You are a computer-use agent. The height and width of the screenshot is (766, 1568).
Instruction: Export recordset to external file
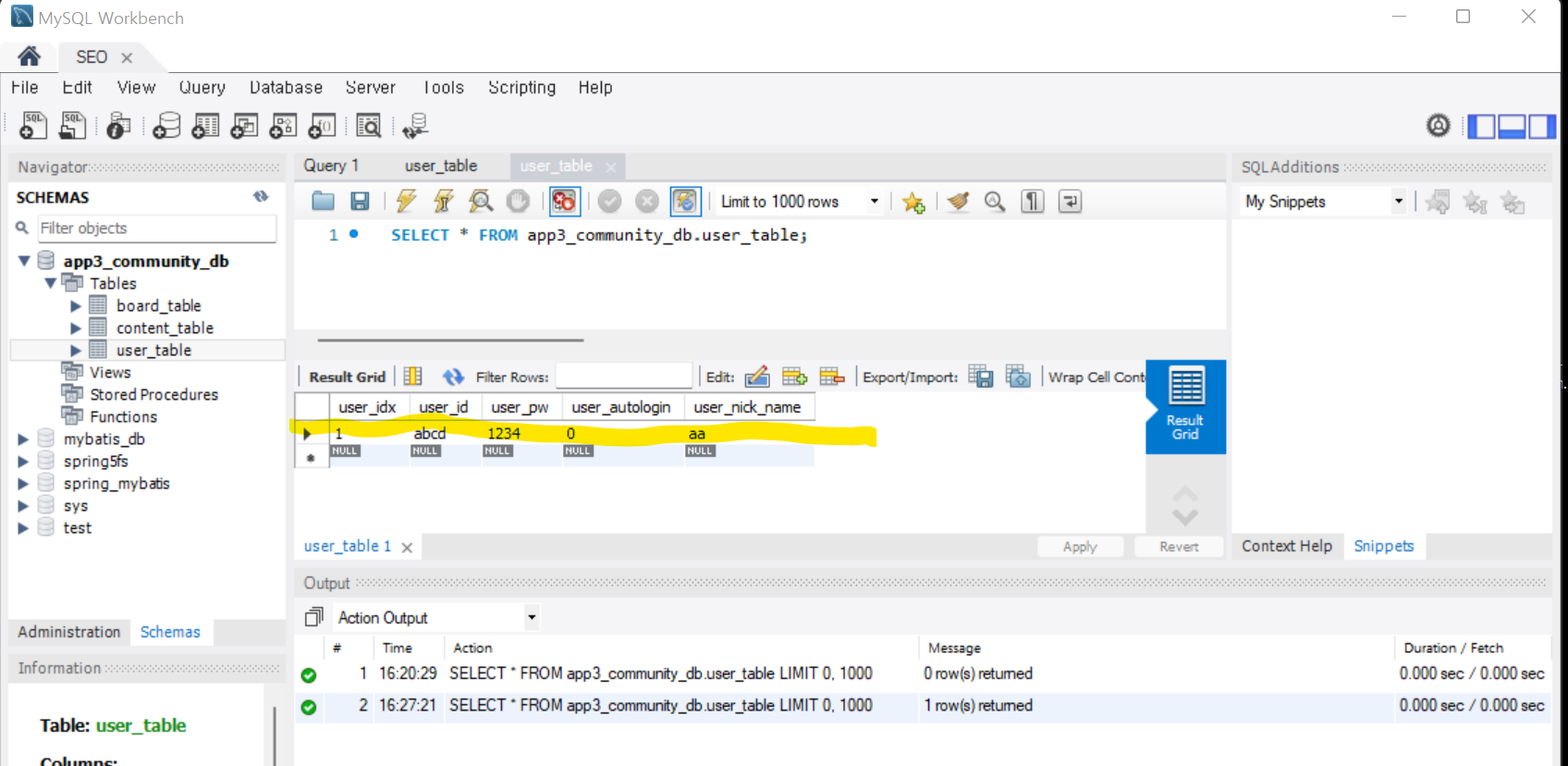(x=981, y=377)
